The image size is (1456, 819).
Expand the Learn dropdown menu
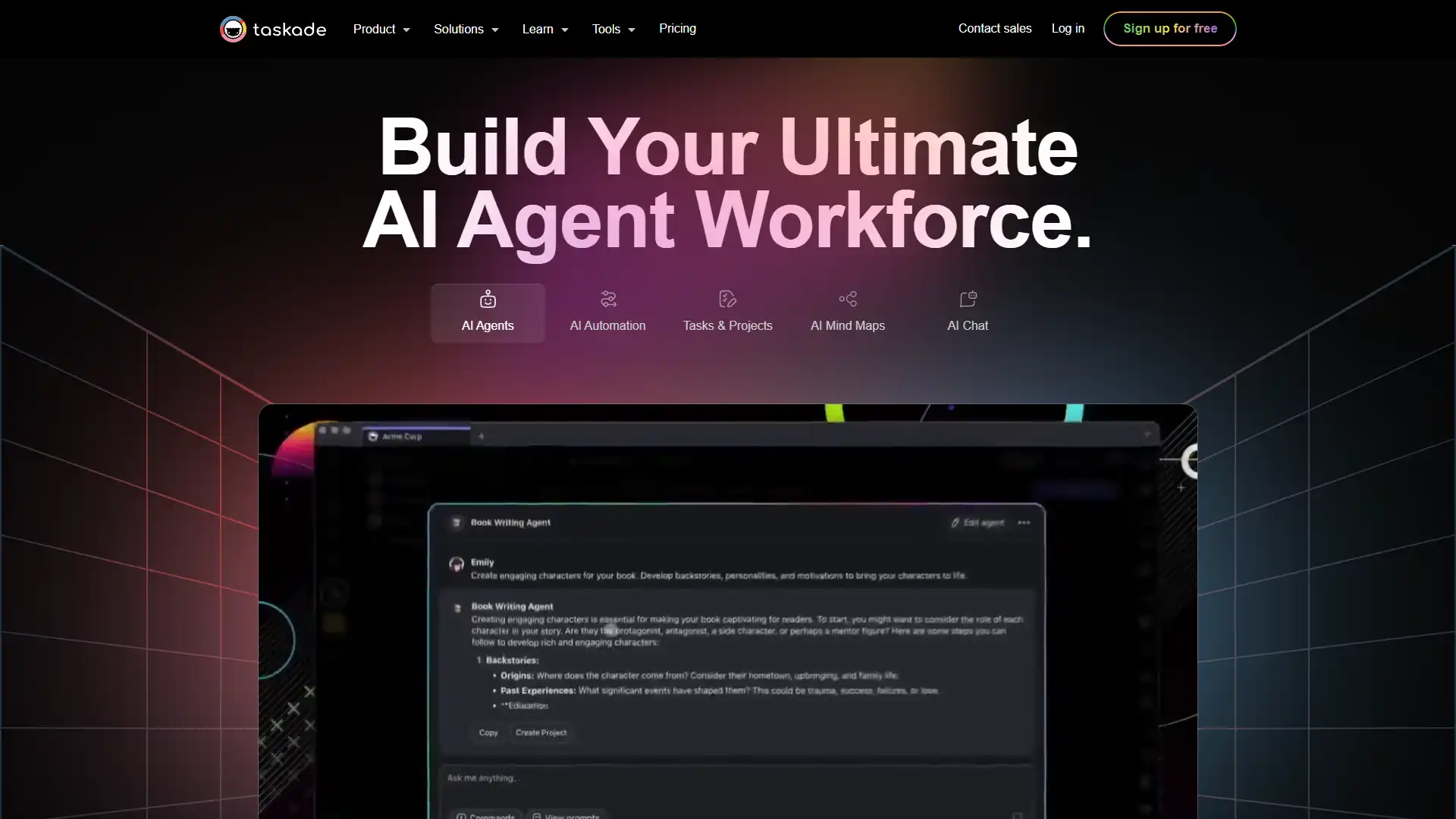pyautogui.click(x=545, y=28)
